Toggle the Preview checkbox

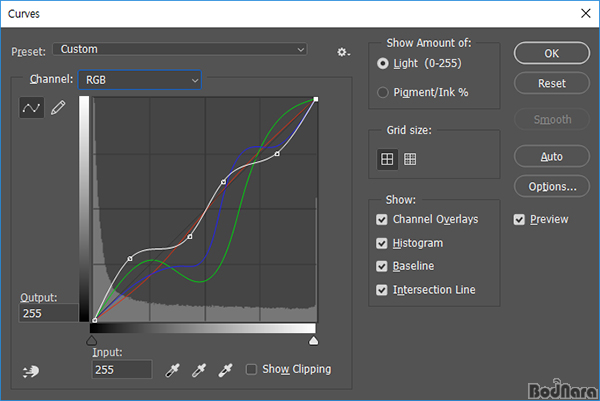coord(519,219)
